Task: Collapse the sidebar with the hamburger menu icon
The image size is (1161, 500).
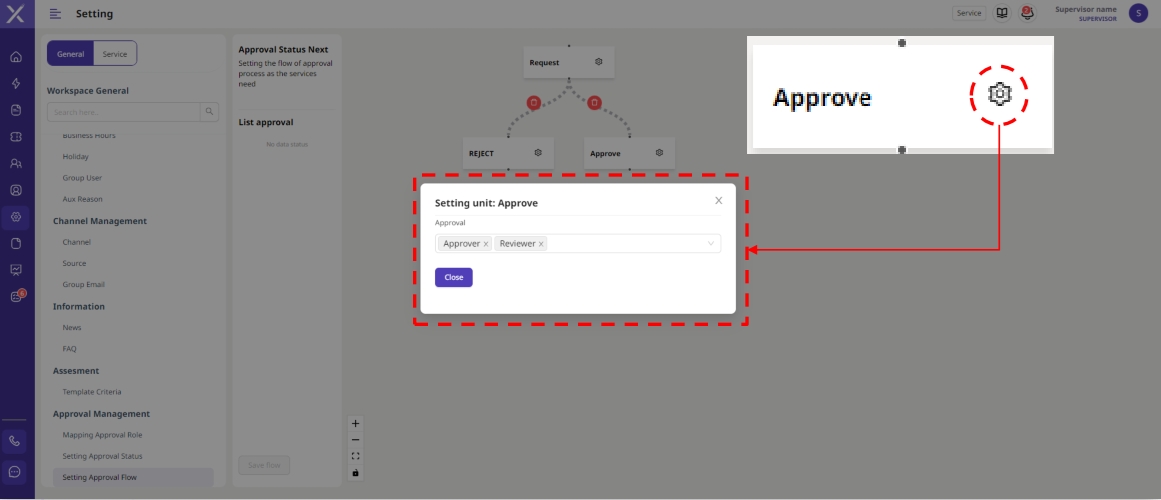Action: pos(55,14)
